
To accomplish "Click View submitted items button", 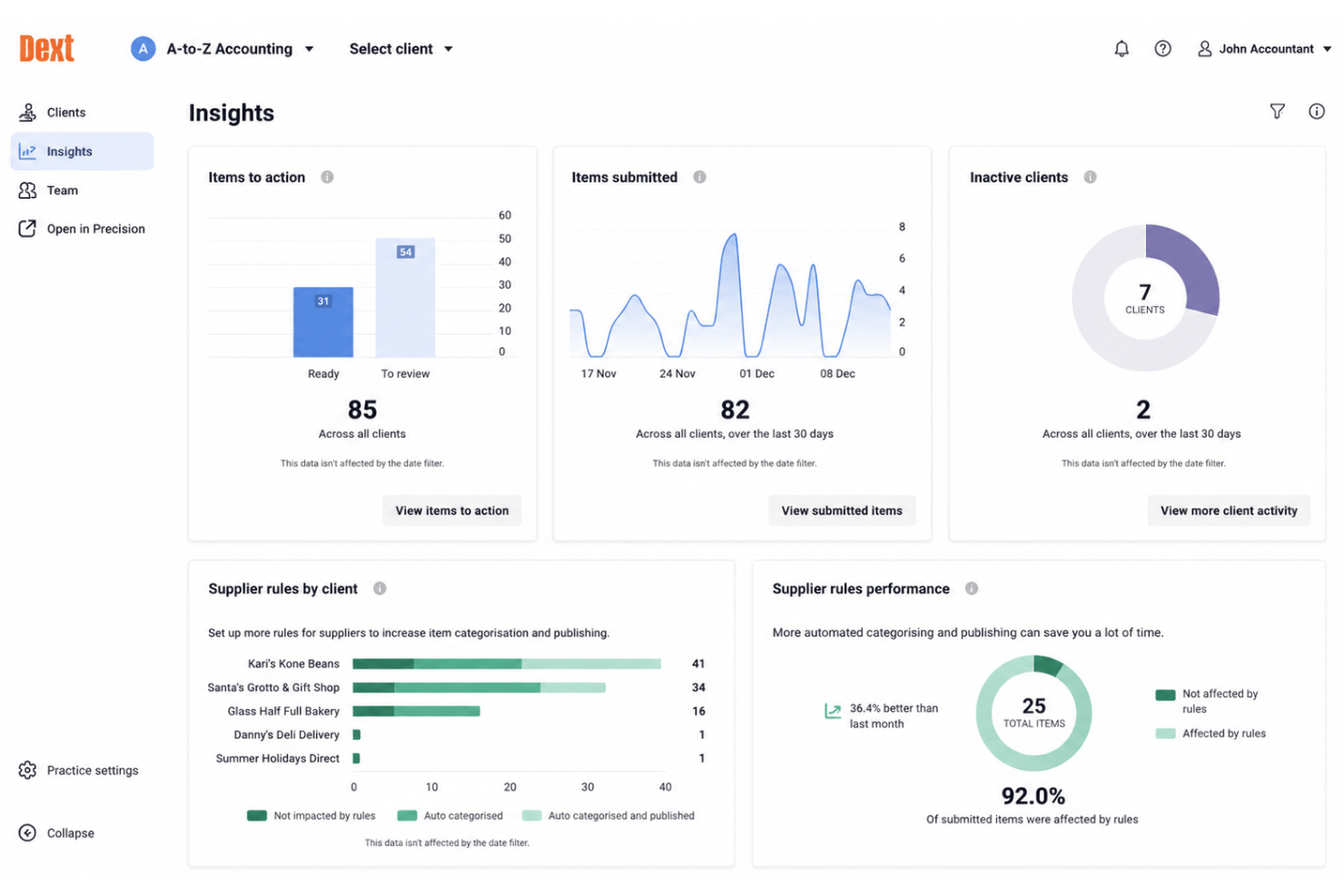I will (x=842, y=511).
